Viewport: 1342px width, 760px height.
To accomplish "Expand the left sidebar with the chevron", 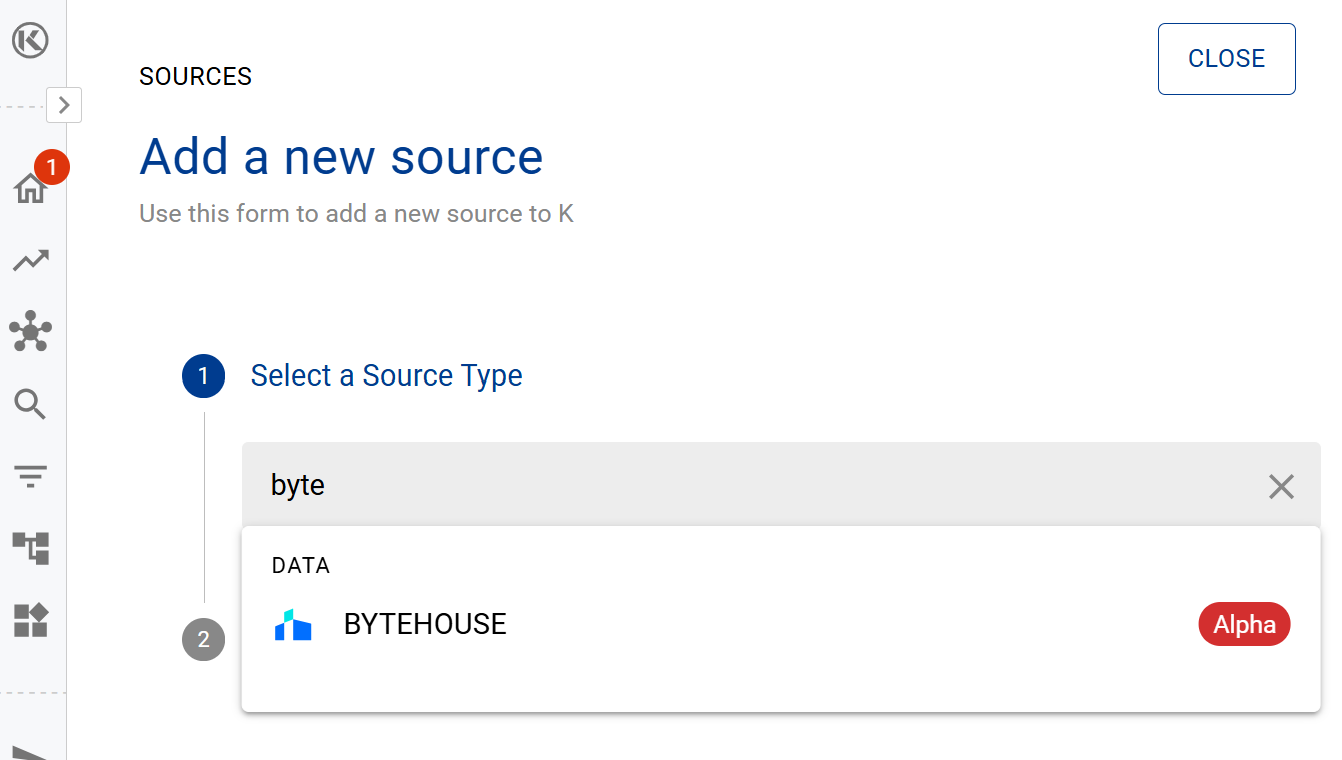I will pyautogui.click(x=64, y=104).
